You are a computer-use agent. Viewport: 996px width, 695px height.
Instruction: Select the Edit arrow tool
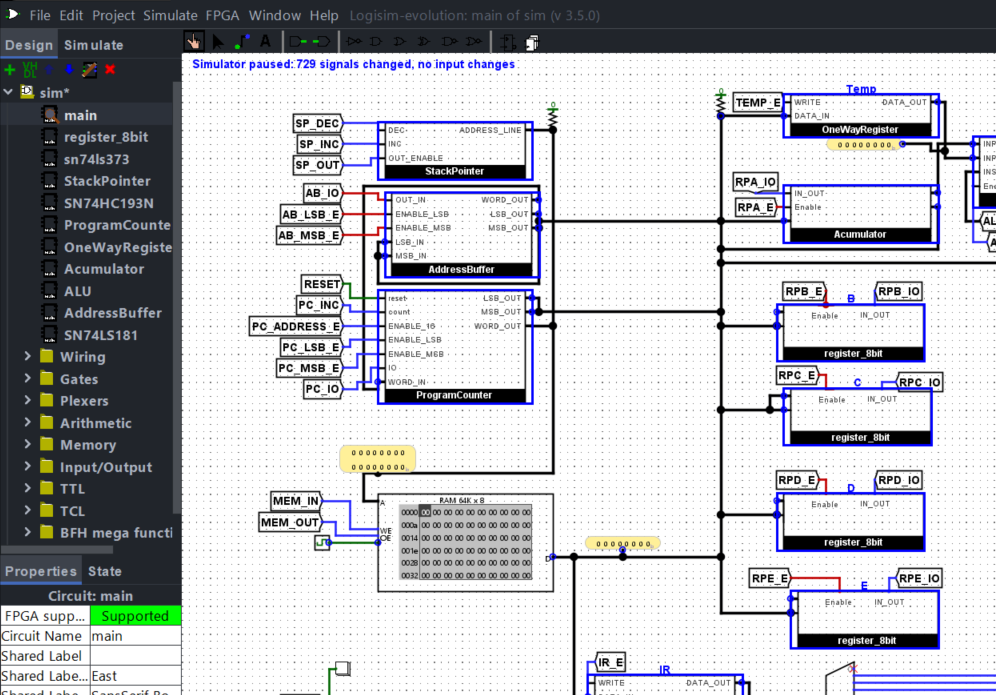click(218, 41)
